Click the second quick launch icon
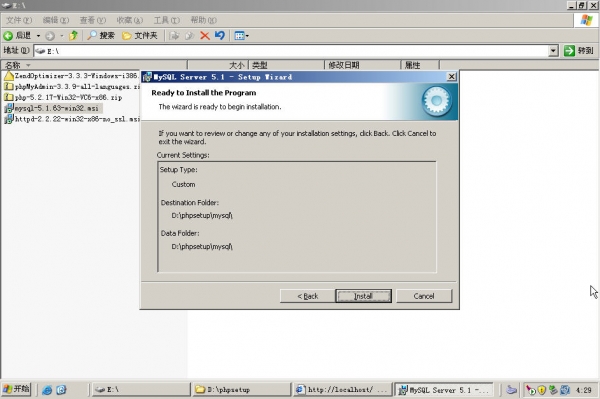600x399 pixels. click(x=61, y=390)
